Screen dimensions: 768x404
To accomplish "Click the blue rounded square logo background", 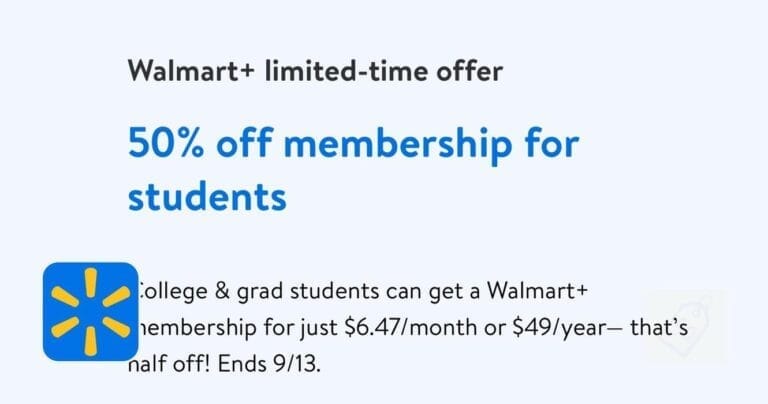I will [x=91, y=312].
